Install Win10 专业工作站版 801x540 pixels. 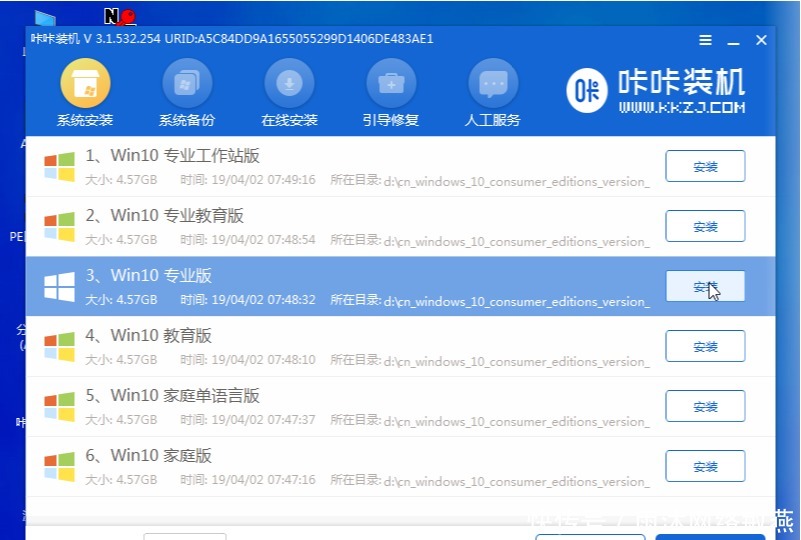click(705, 166)
